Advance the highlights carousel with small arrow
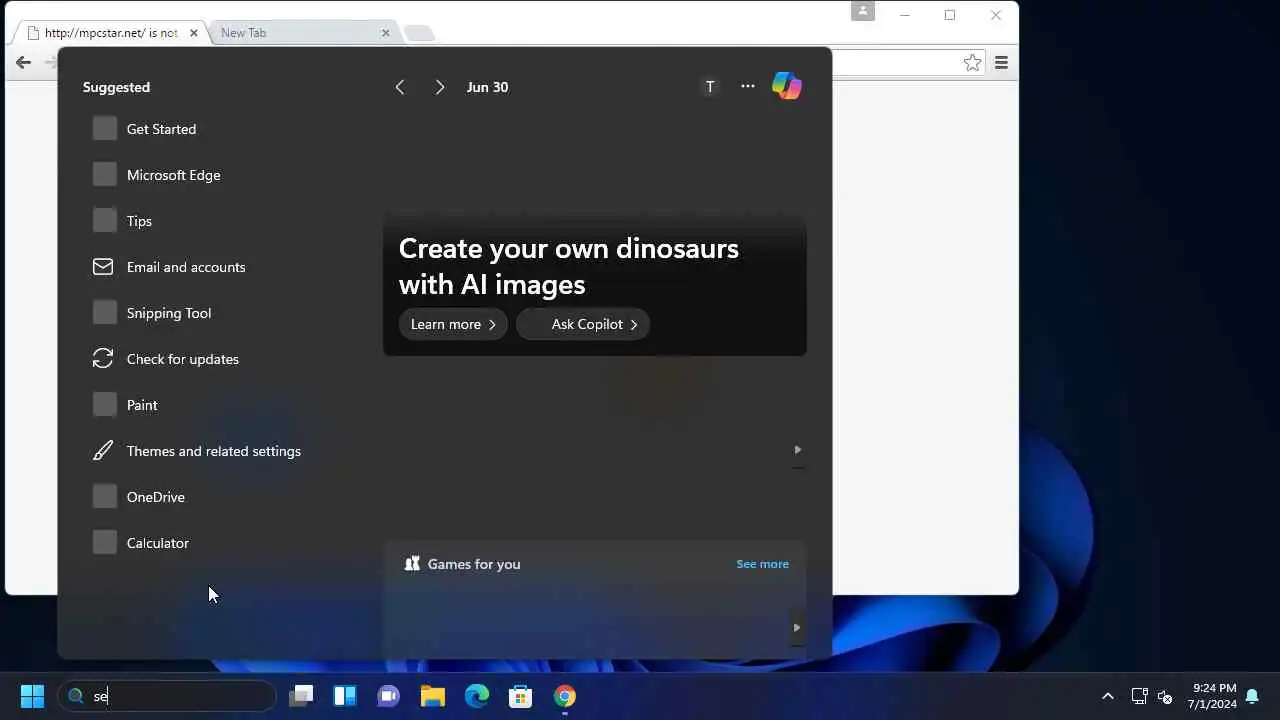The height and width of the screenshot is (720, 1280). coord(797,450)
